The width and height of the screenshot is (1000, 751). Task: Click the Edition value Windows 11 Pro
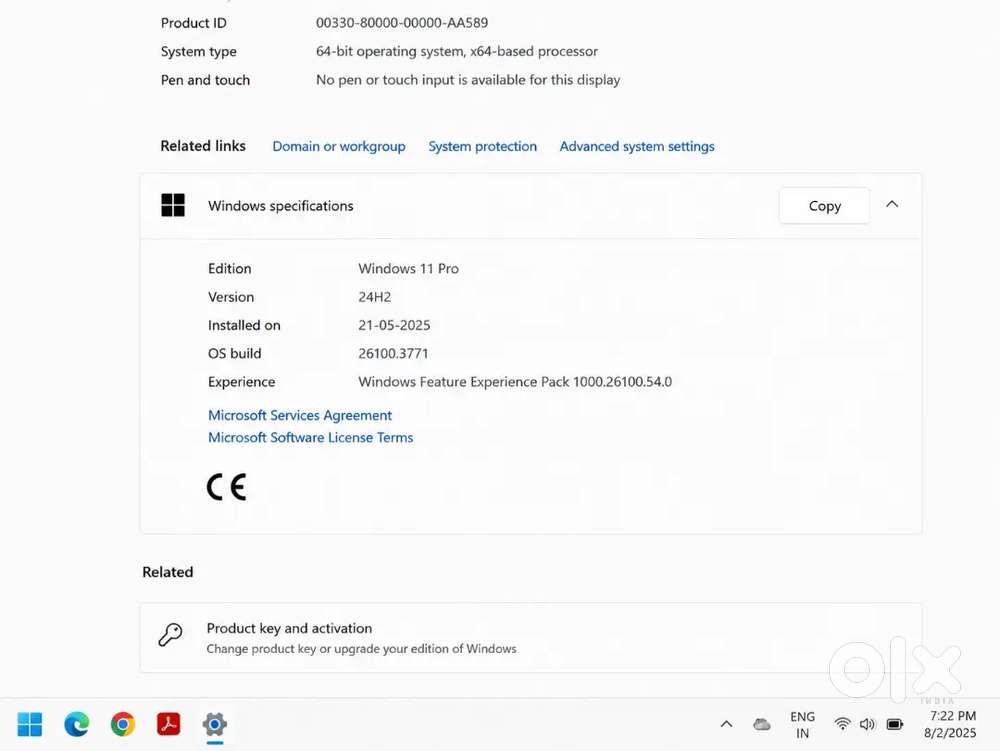pos(408,269)
